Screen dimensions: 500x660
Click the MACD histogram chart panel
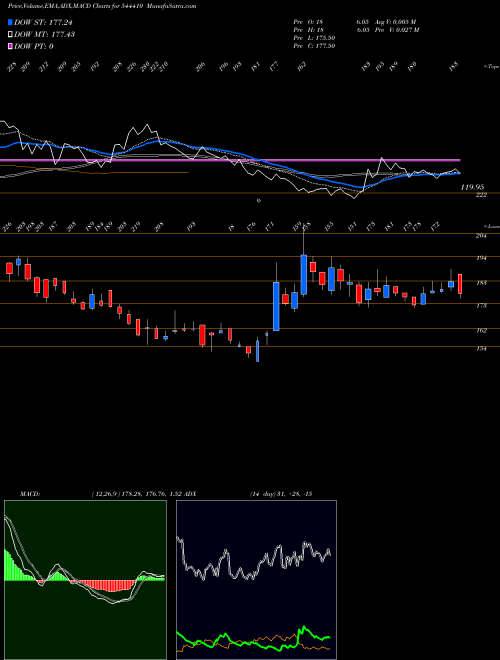click(85, 580)
